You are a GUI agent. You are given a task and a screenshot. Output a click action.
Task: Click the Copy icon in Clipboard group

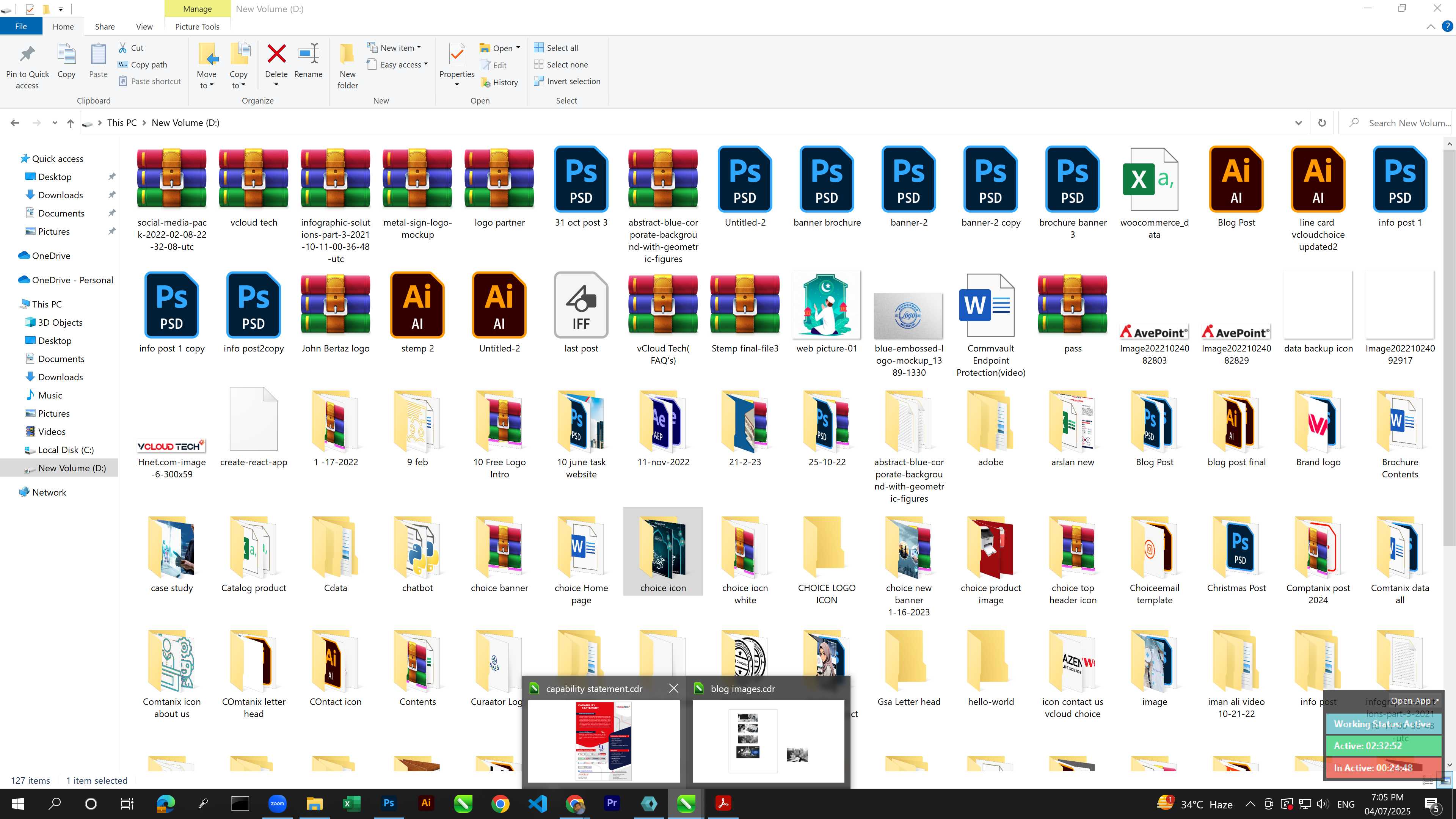click(66, 54)
